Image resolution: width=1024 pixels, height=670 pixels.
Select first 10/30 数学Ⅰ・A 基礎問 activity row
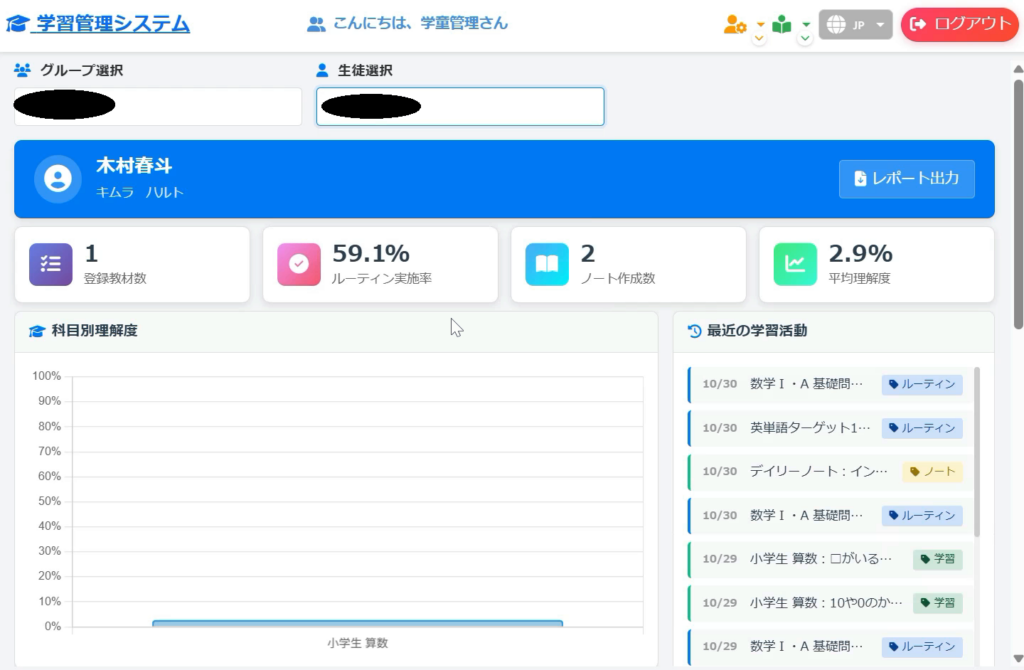click(x=829, y=384)
